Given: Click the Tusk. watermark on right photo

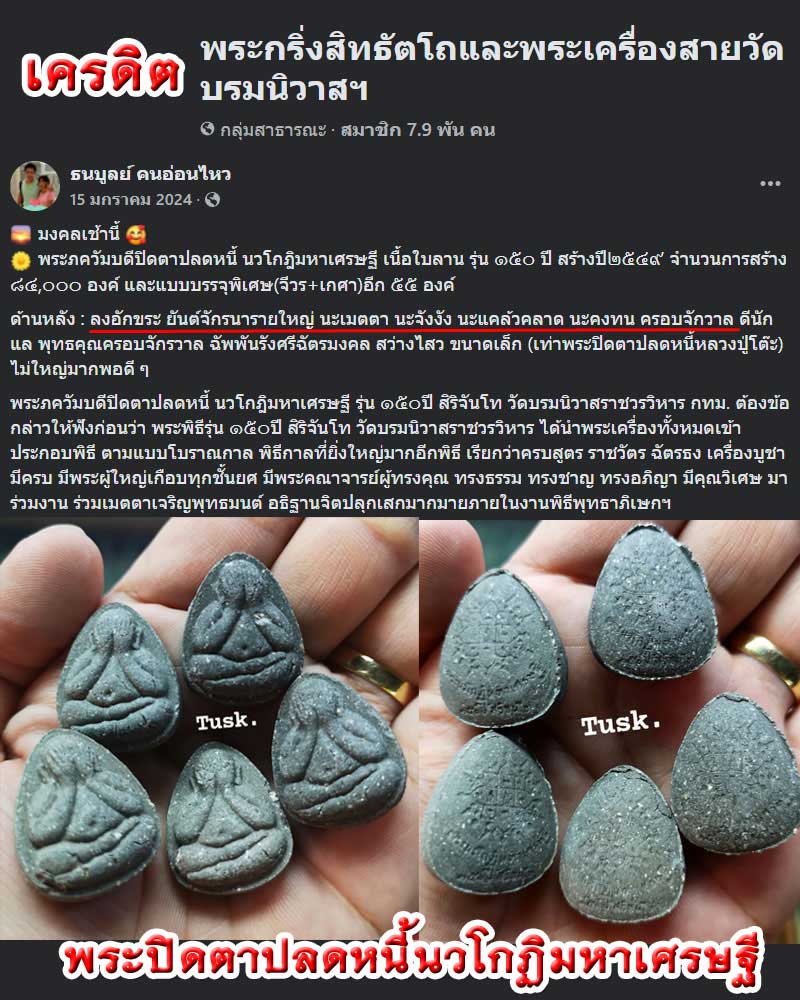Looking at the screenshot, I should (621, 723).
